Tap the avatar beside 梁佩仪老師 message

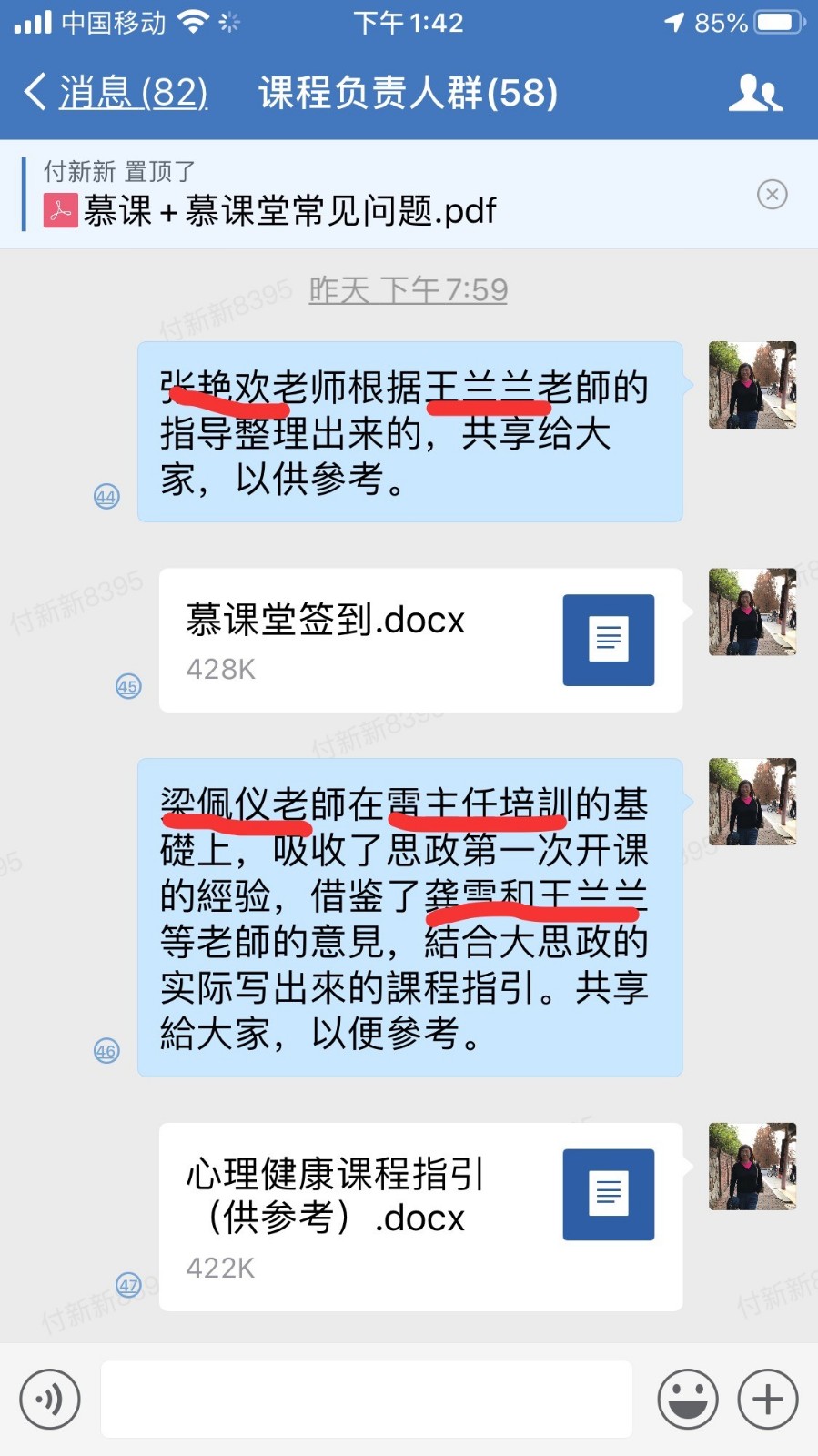(x=752, y=802)
